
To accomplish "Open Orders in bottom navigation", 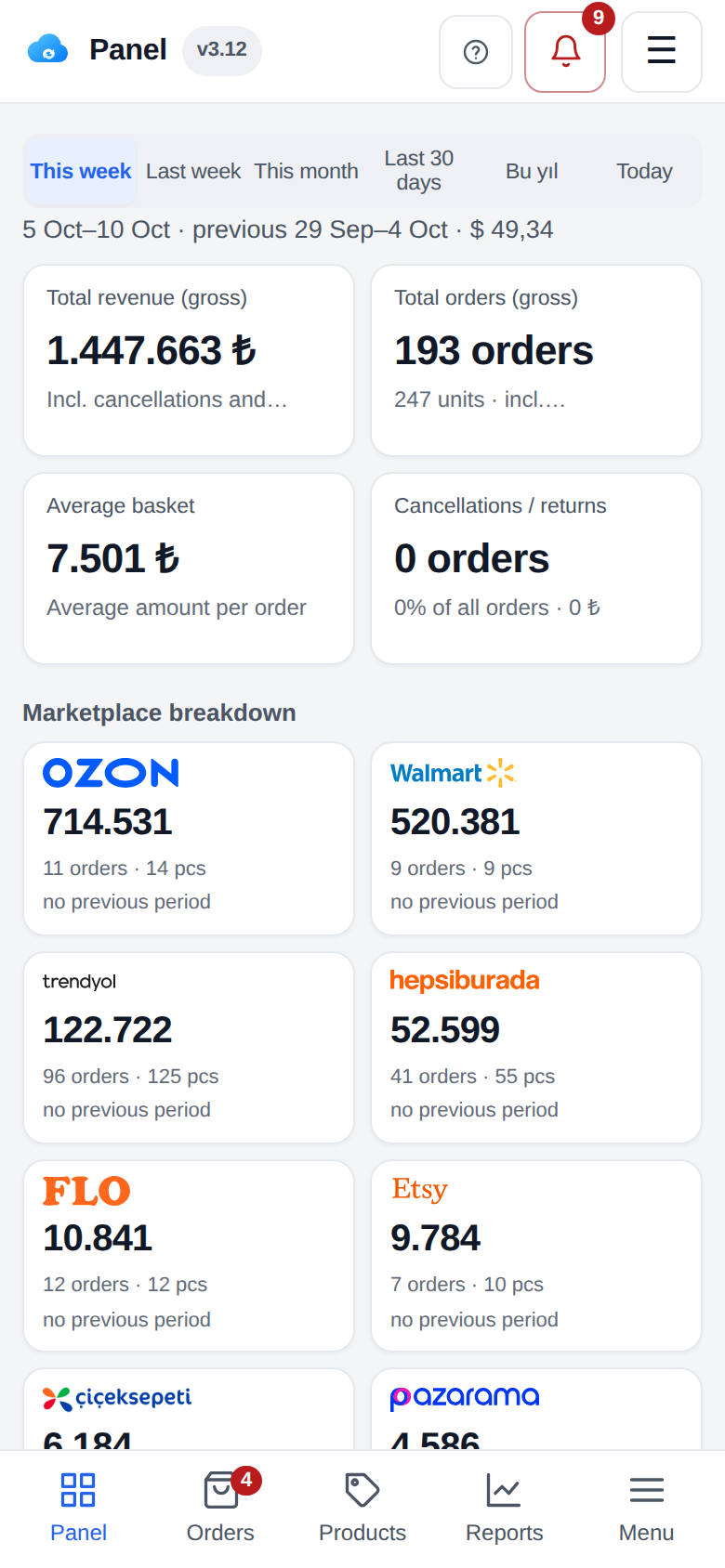I will click(x=220, y=1509).
